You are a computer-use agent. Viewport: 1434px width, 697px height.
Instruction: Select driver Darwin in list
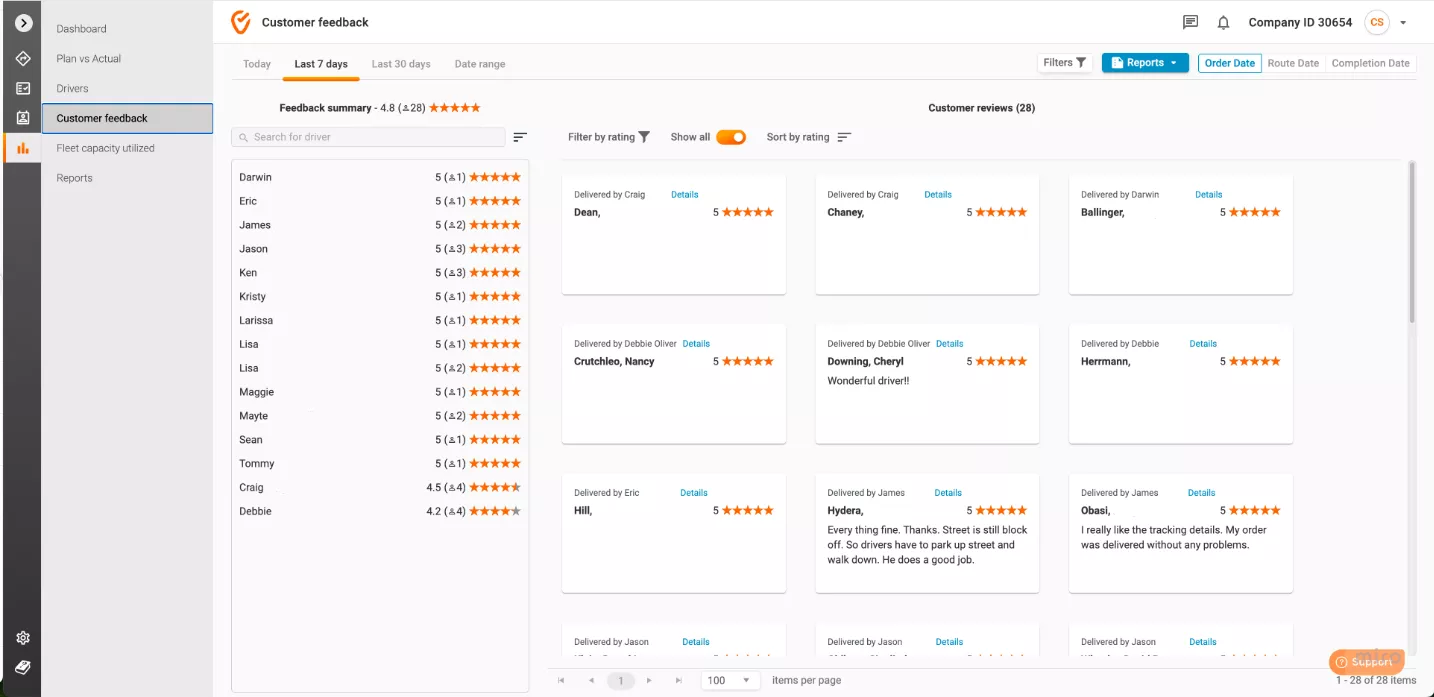coord(380,177)
